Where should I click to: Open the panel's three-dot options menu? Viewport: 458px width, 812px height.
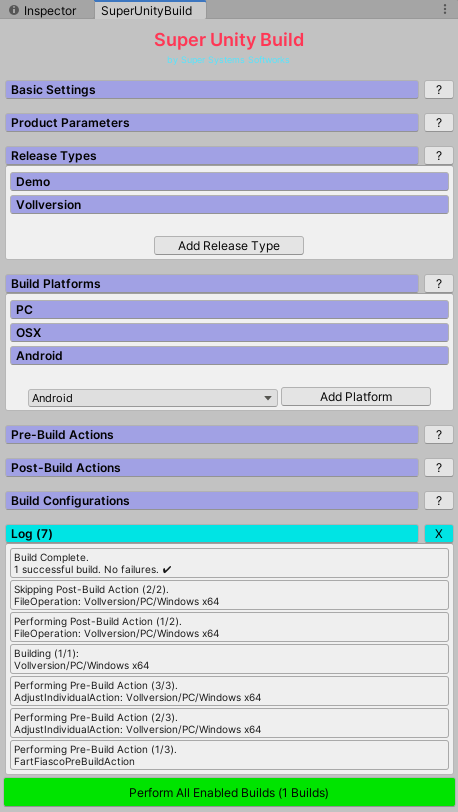(445, 10)
